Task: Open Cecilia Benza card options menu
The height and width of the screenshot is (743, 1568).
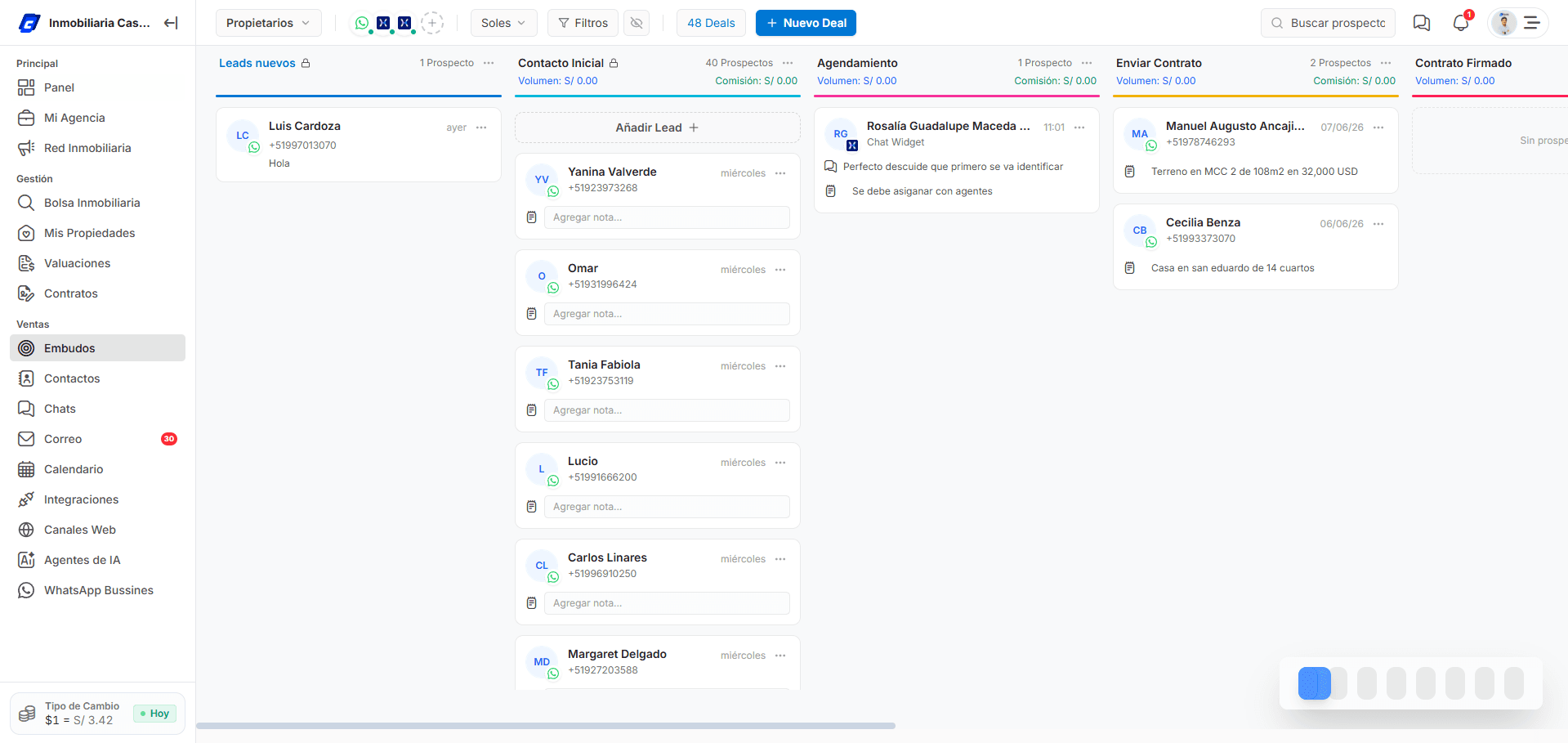Action: coord(1378,224)
